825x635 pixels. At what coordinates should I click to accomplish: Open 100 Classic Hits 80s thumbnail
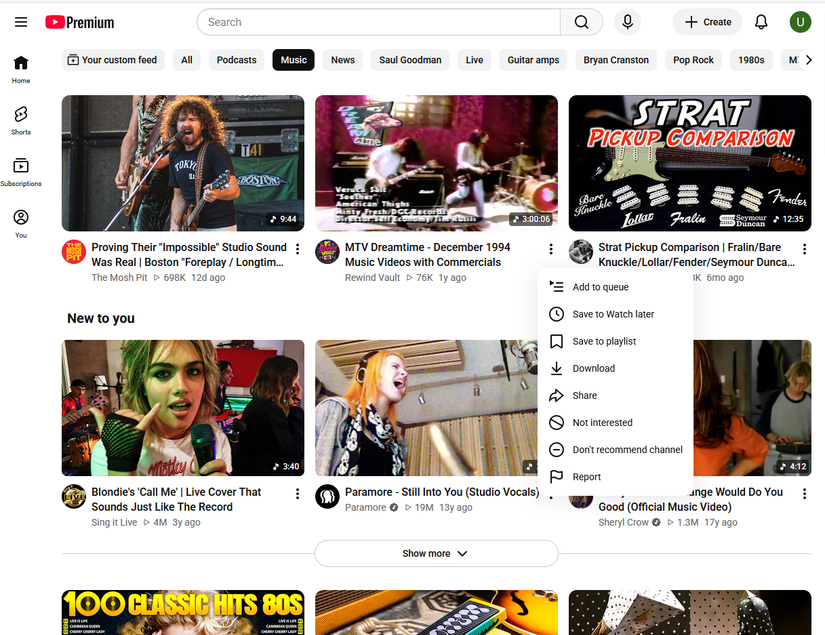183,612
